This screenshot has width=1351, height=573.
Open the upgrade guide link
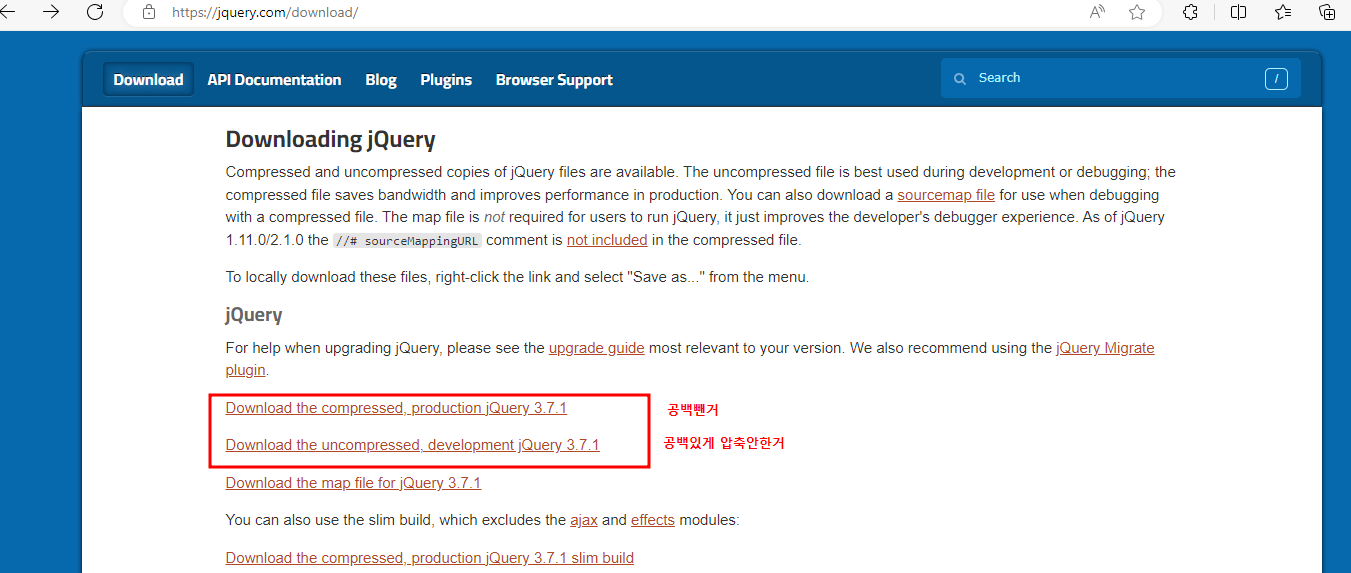click(x=597, y=348)
